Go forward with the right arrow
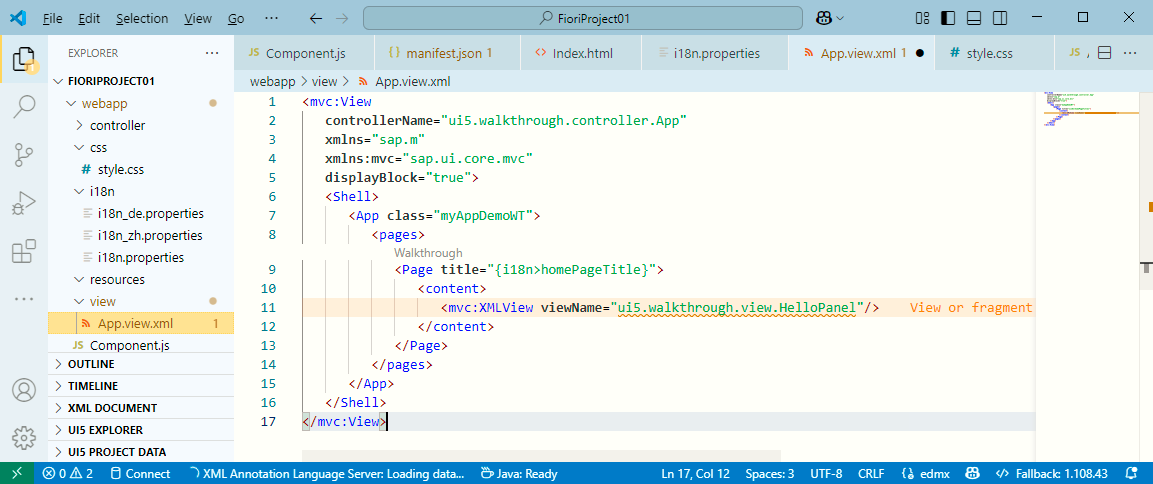The image size is (1153, 484). [x=341, y=18]
